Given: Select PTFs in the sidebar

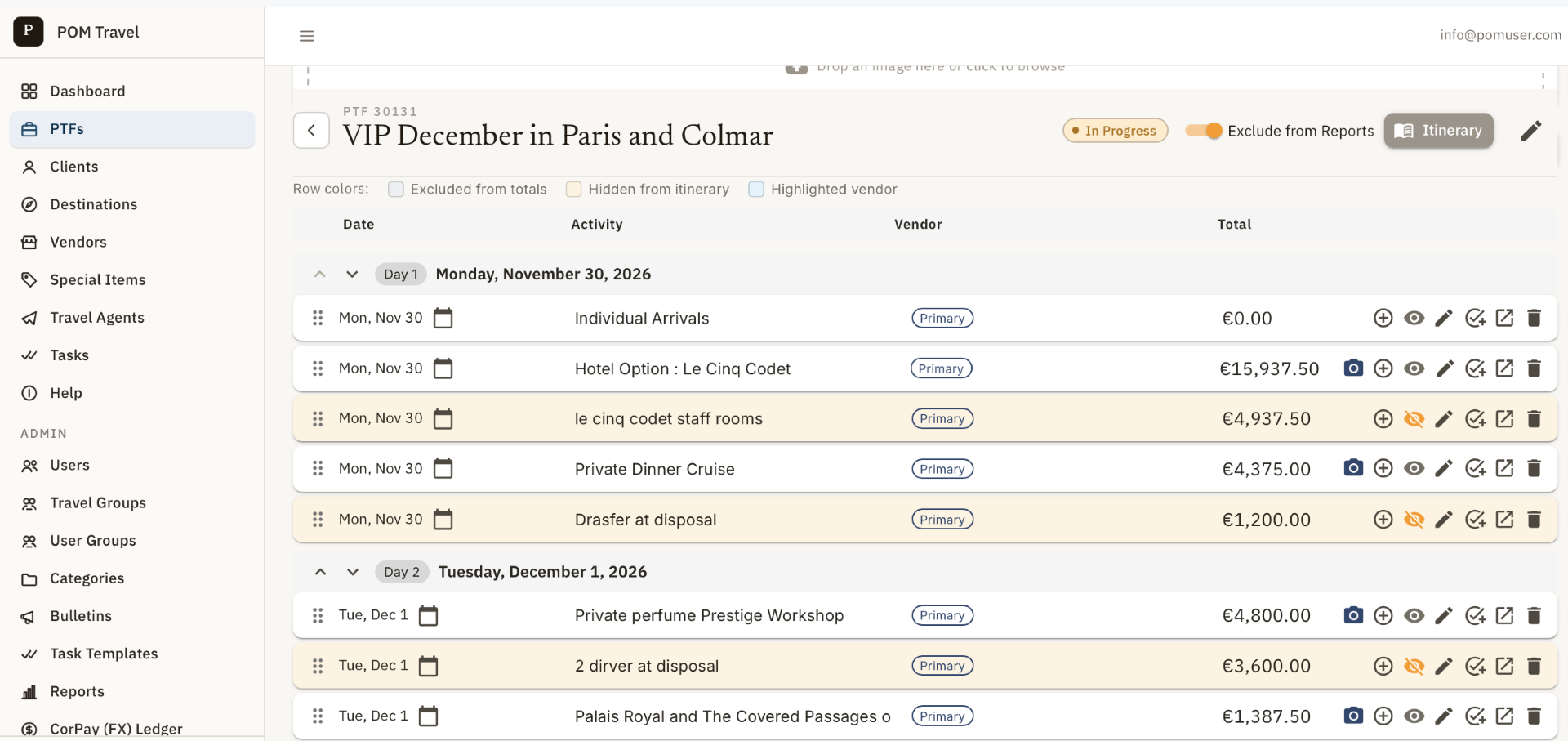Looking at the screenshot, I should tap(132, 129).
